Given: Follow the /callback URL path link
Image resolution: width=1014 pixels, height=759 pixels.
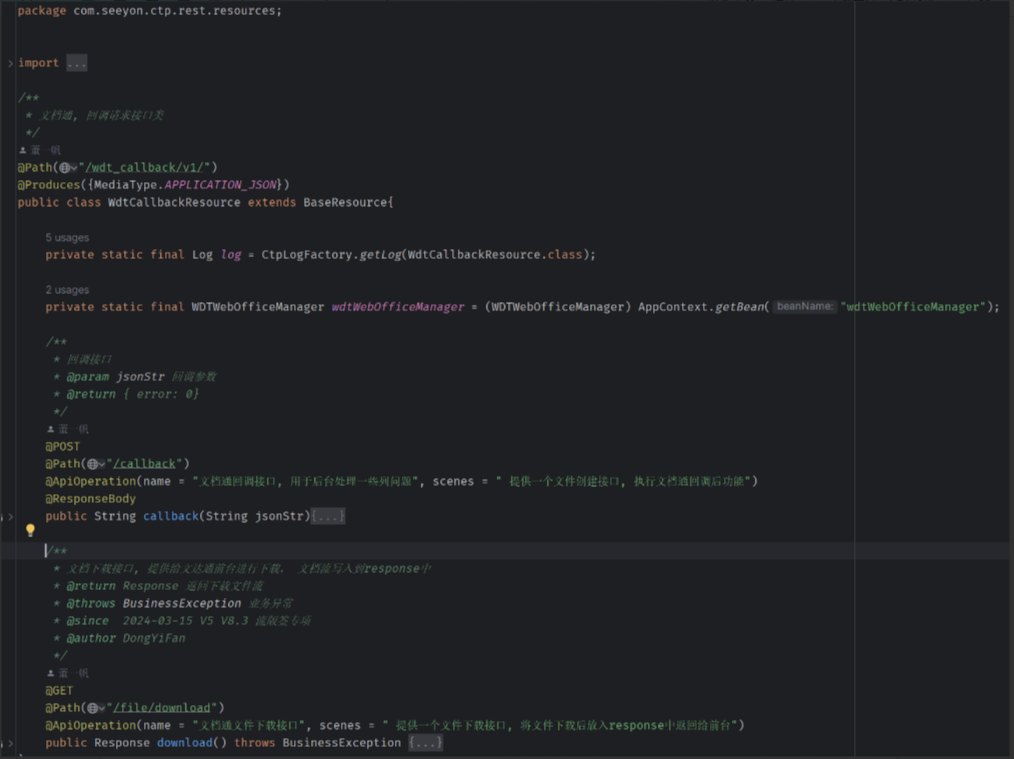Looking at the screenshot, I should tap(144, 464).
